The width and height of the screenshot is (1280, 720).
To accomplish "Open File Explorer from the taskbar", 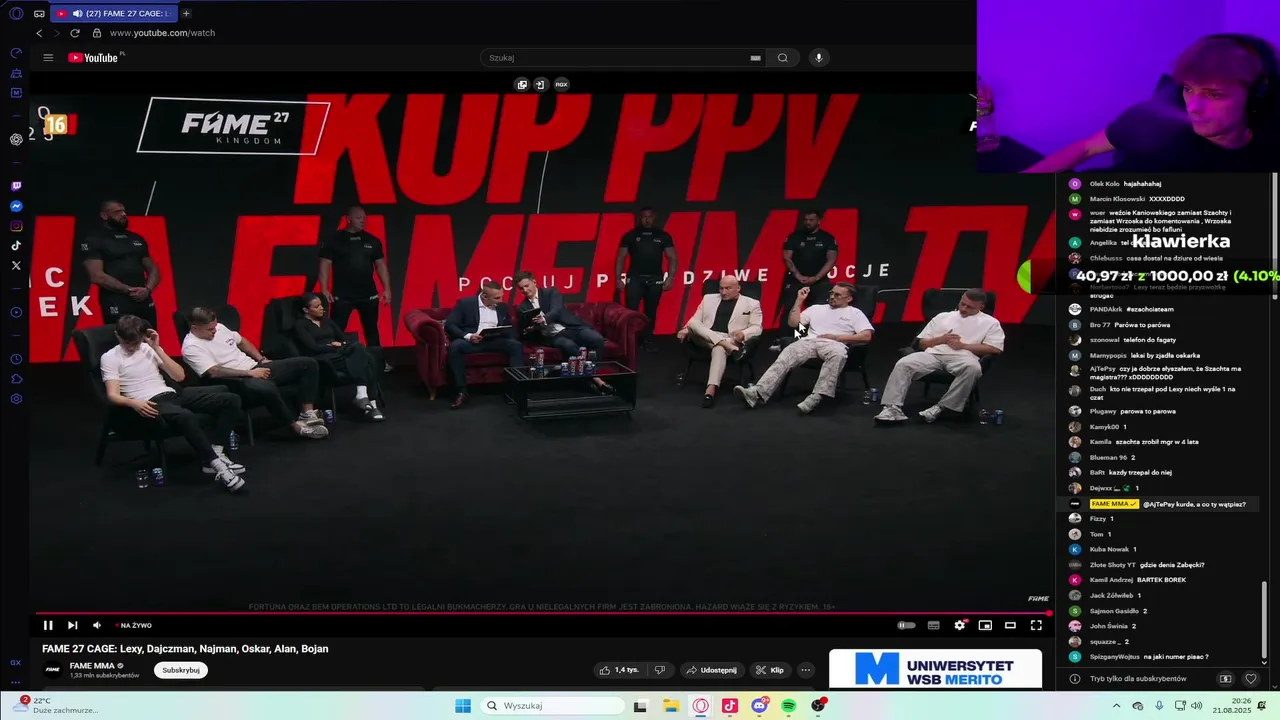I will (671, 706).
